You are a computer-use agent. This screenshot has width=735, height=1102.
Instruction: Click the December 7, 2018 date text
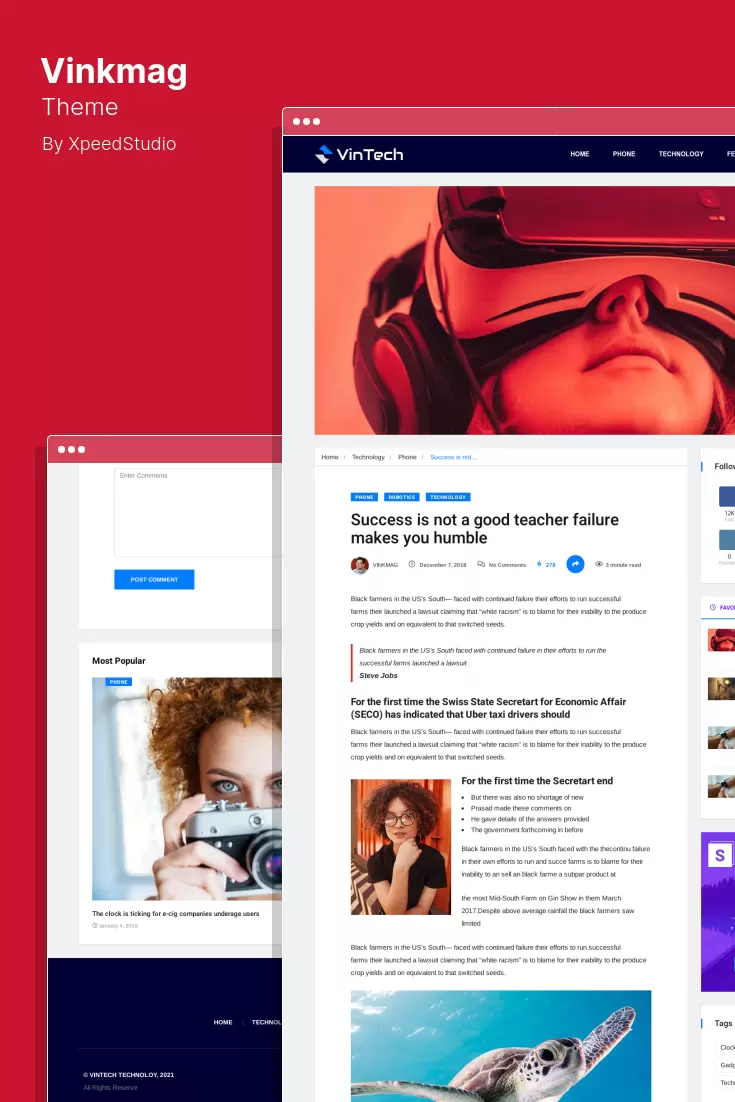pos(443,565)
